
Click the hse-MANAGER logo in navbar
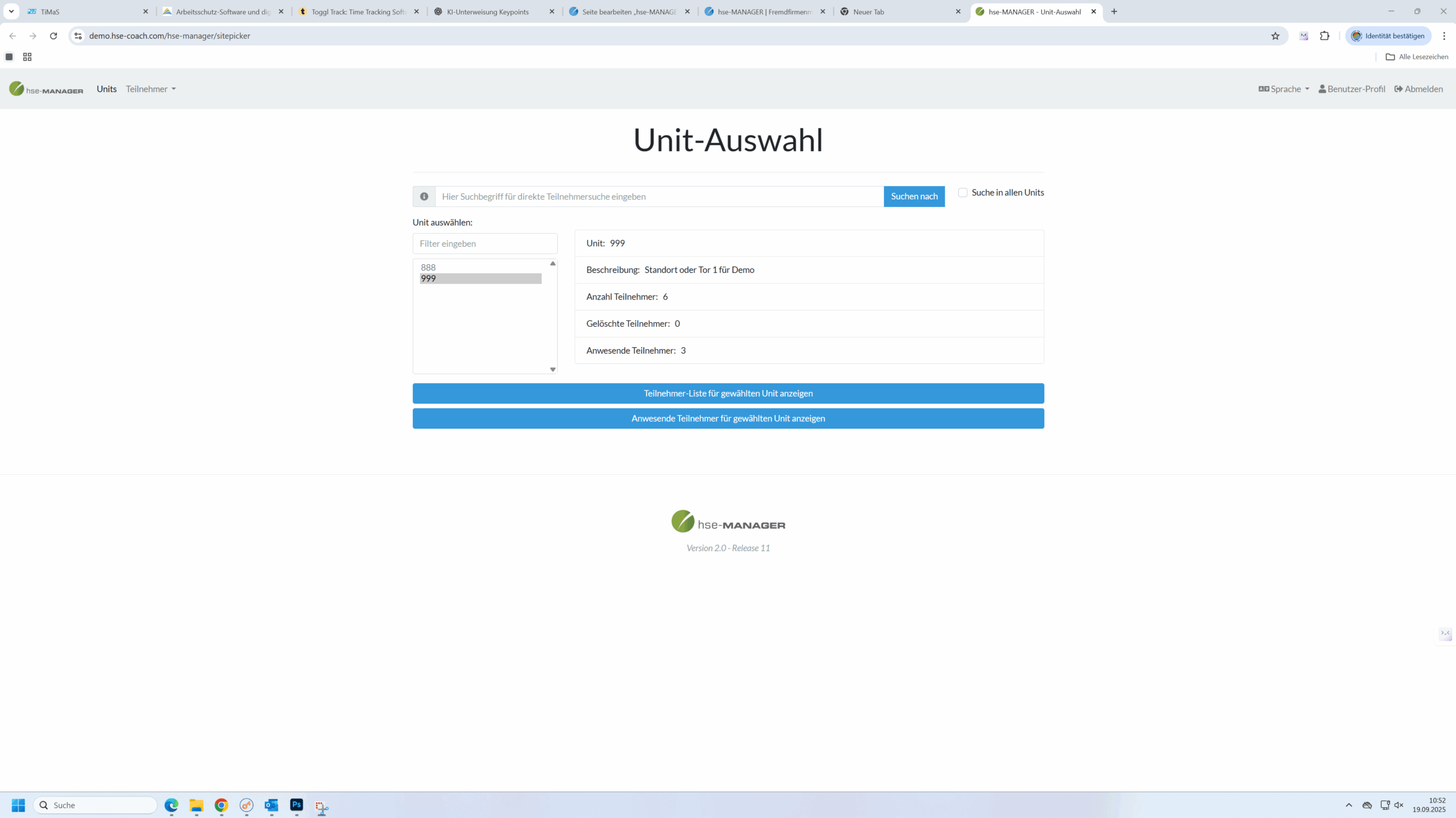coord(46,89)
